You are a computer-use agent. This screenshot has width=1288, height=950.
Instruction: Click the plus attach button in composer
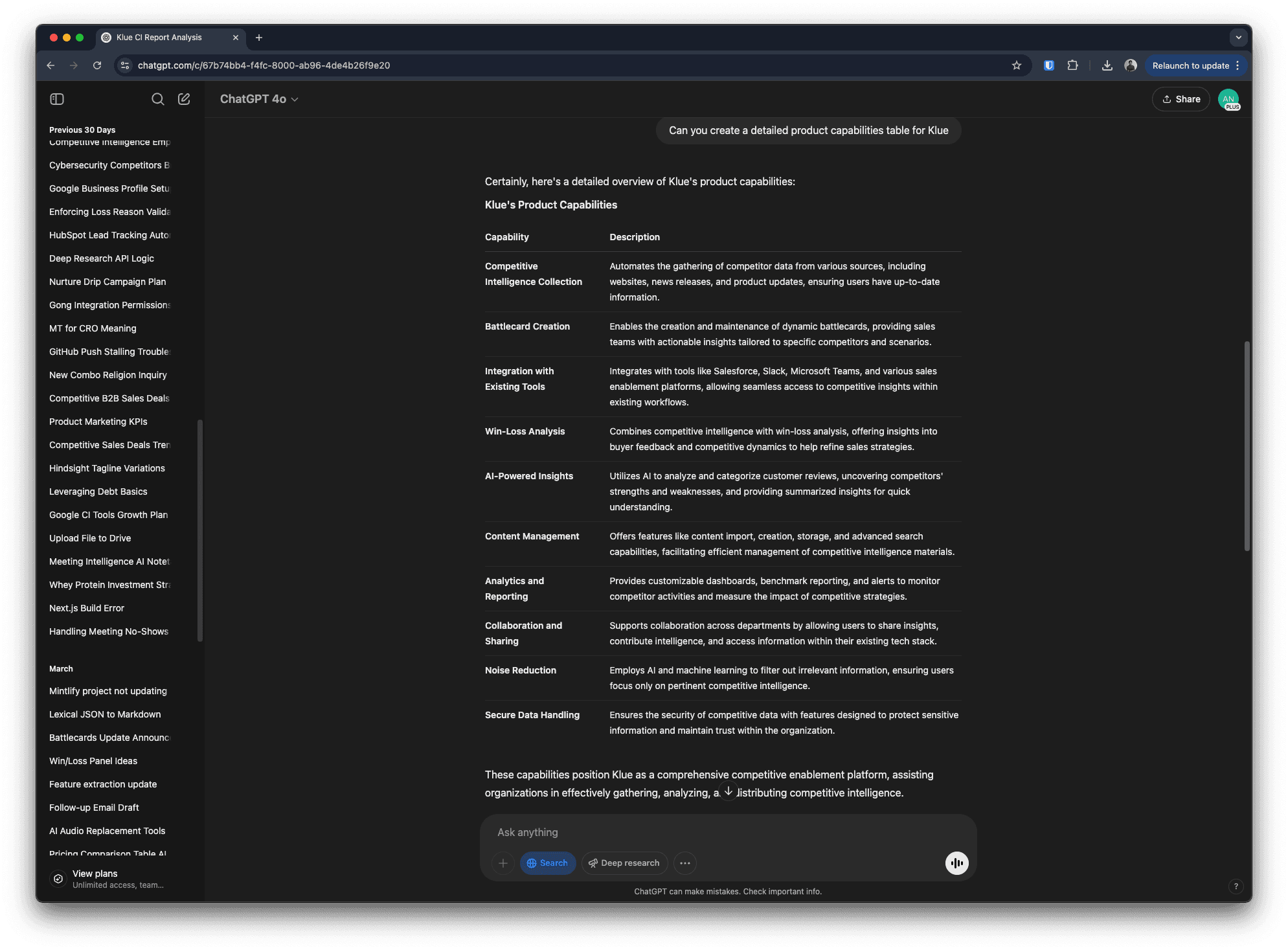coord(503,863)
